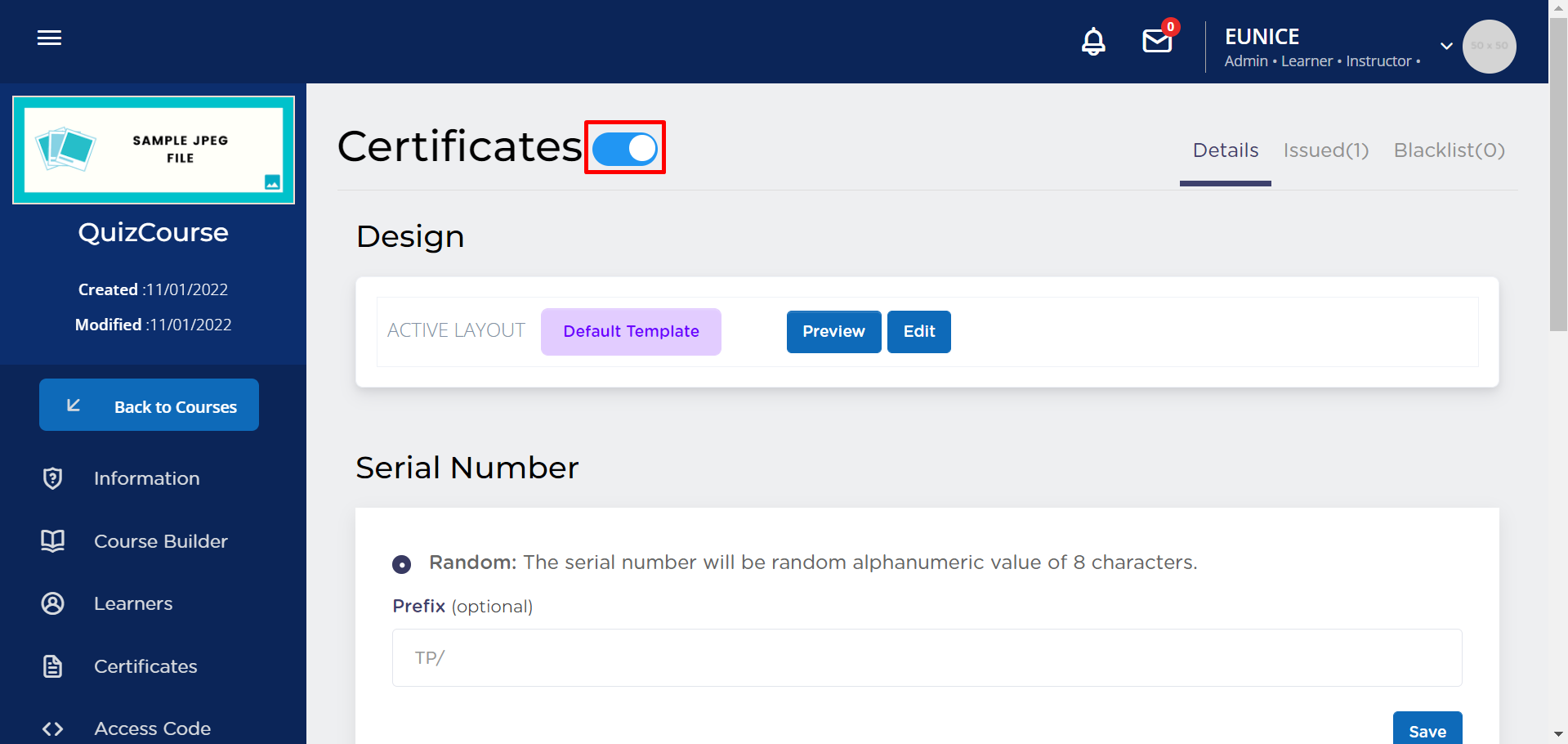Select the Details tab
The width and height of the screenshot is (1568, 744).
click(1225, 150)
